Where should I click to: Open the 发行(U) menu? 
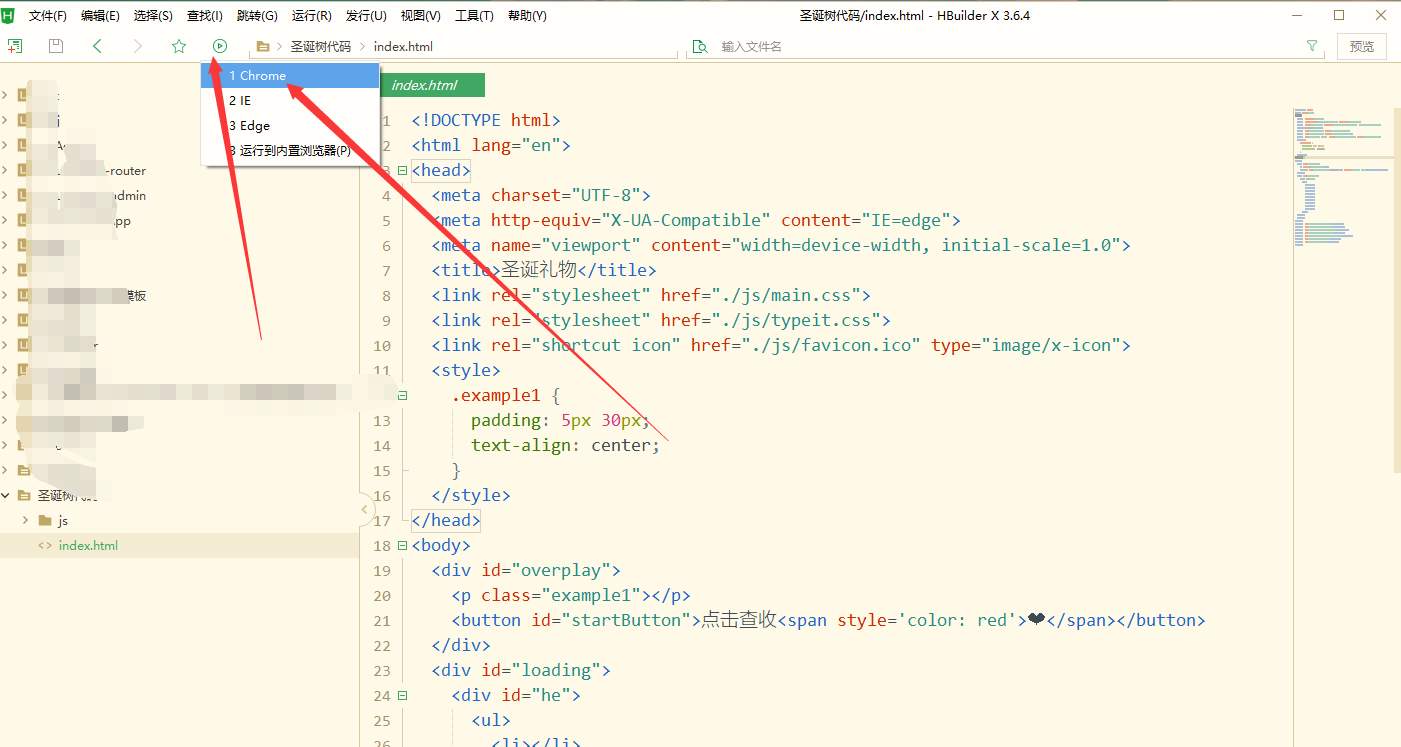[366, 15]
